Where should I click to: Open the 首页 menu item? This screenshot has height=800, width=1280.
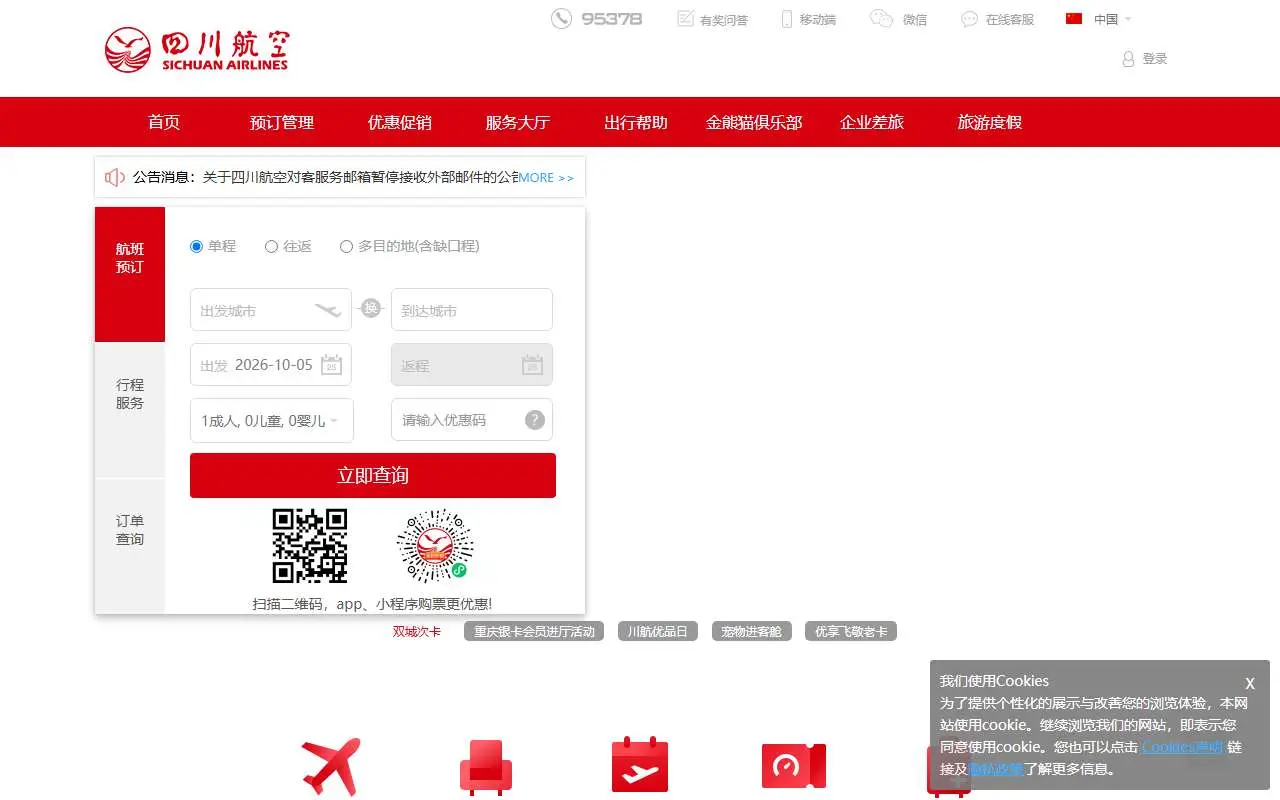(164, 122)
